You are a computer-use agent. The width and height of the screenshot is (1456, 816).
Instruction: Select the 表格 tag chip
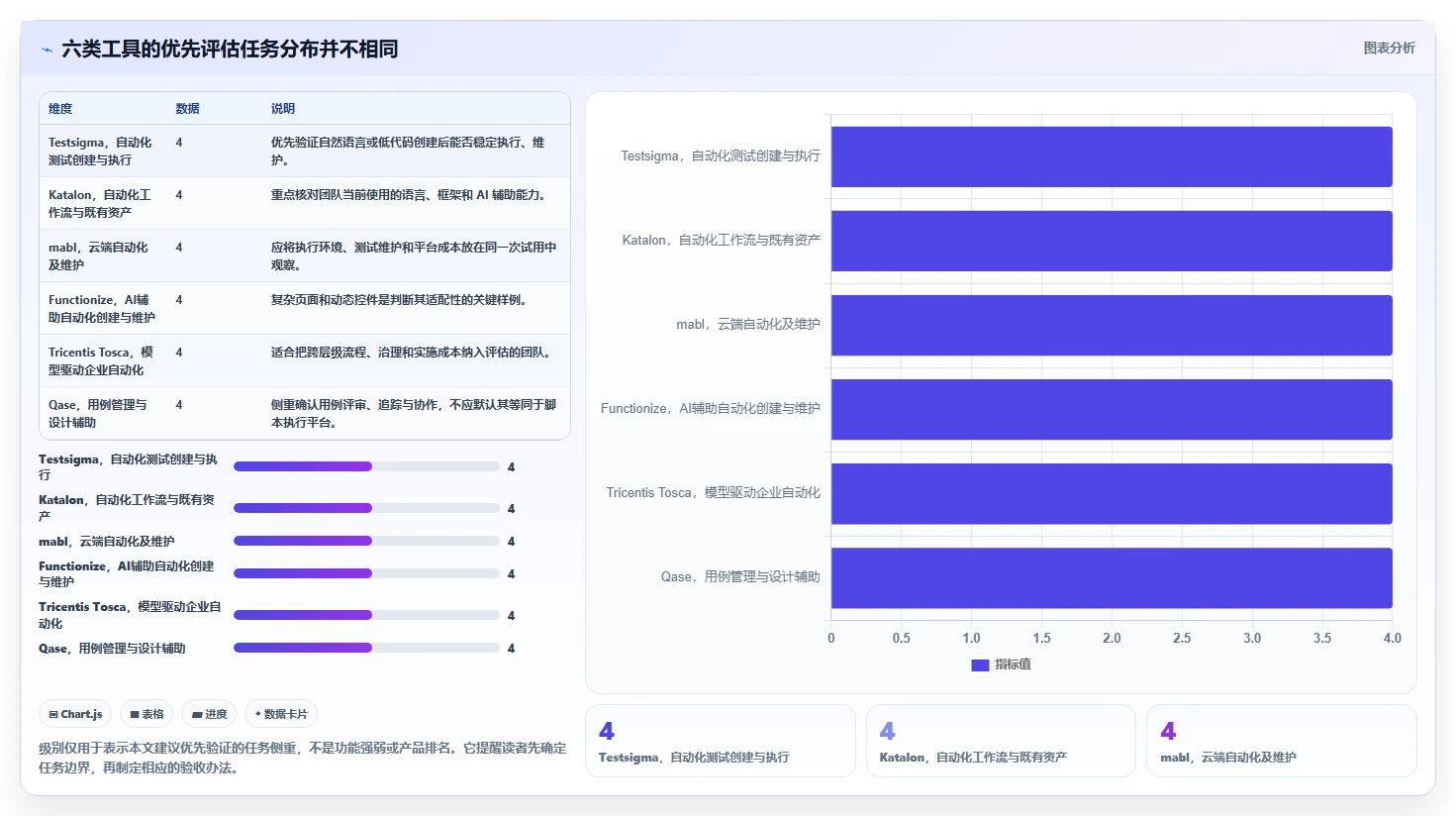coord(146,714)
